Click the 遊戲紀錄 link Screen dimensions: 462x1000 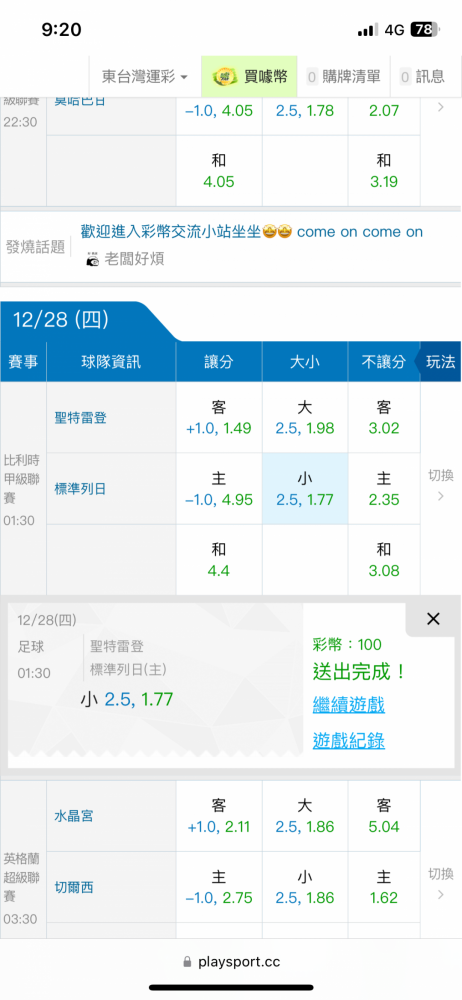pyautogui.click(x=348, y=740)
